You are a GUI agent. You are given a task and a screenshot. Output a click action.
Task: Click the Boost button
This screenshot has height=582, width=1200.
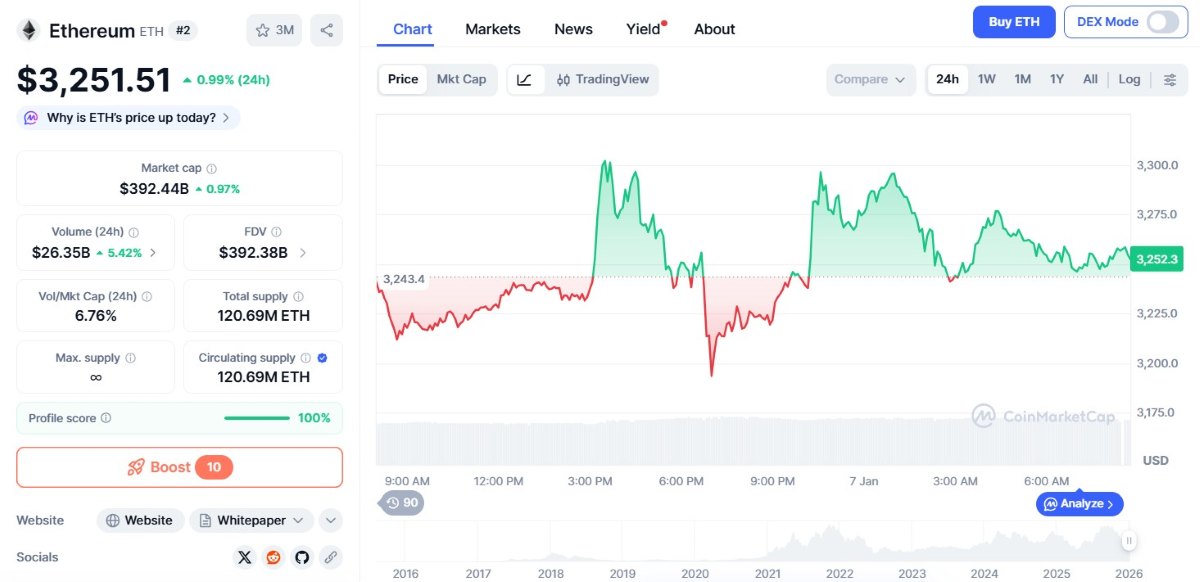point(180,467)
